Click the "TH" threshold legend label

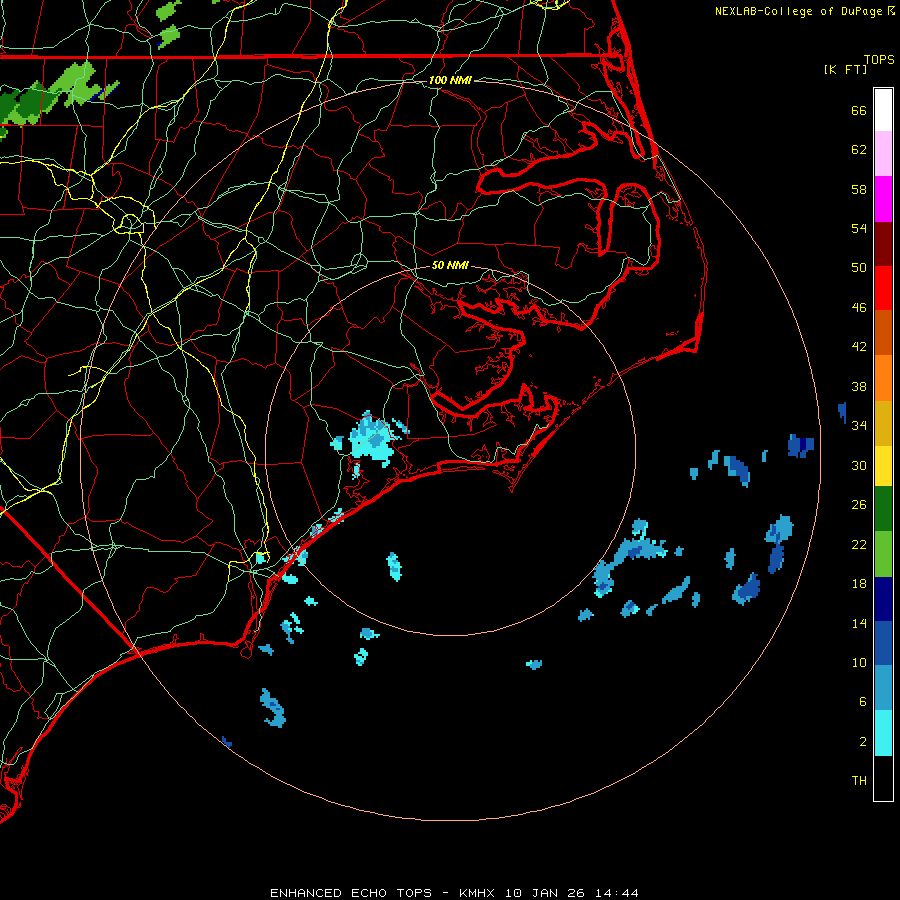point(859,781)
